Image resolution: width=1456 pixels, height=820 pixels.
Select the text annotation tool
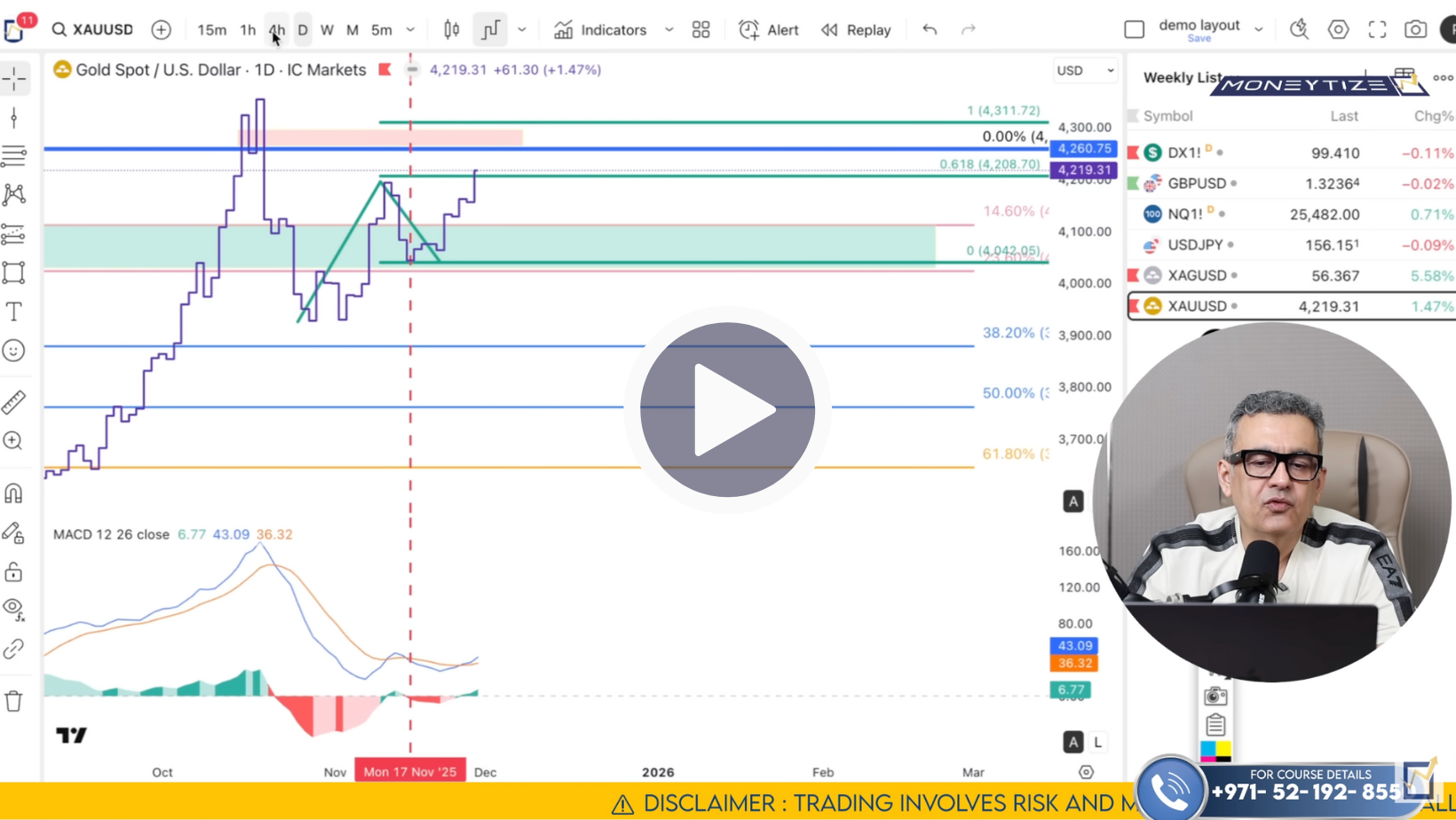(x=14, y=311)
